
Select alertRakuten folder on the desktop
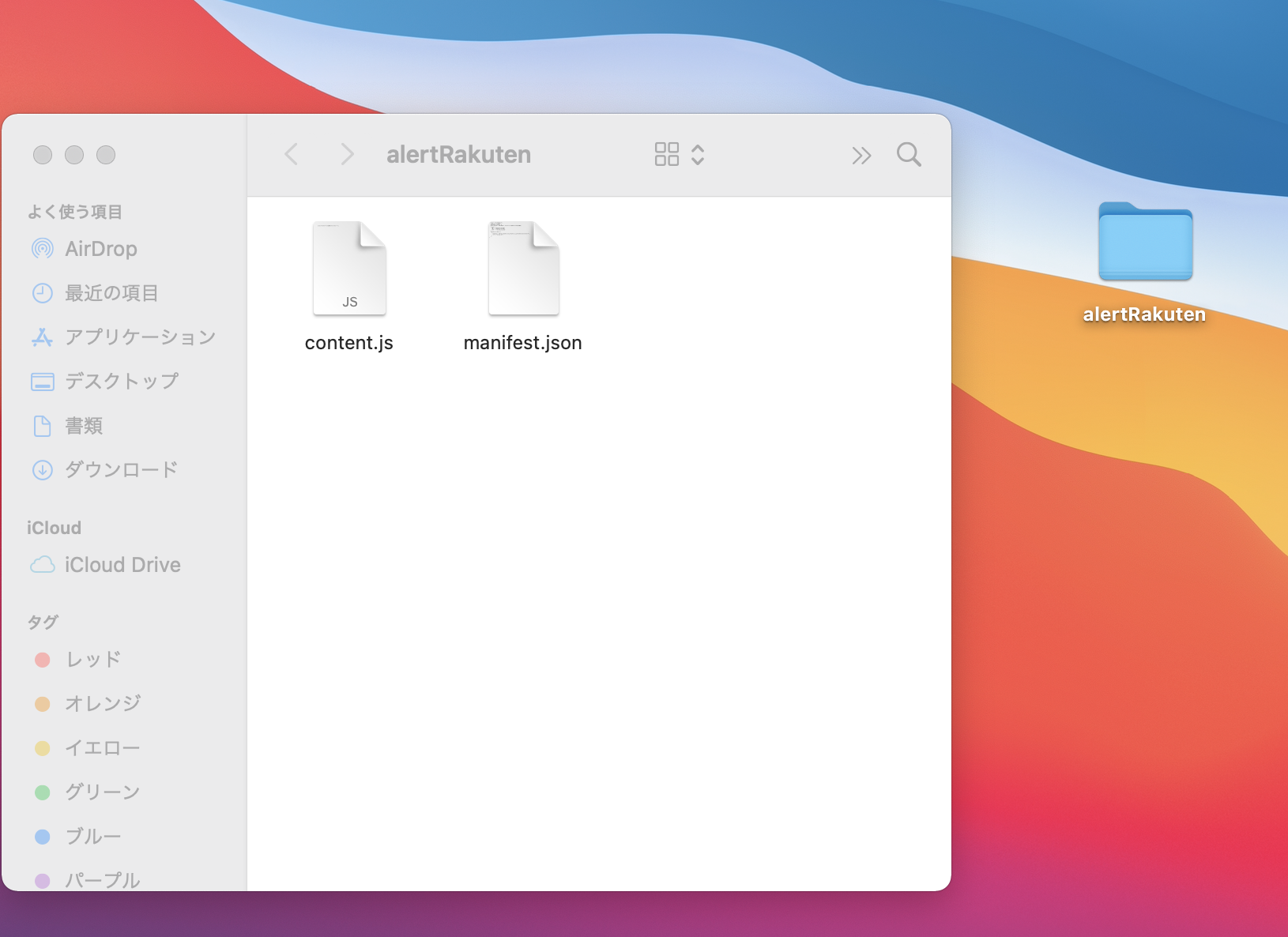(x=1146, y=242)
